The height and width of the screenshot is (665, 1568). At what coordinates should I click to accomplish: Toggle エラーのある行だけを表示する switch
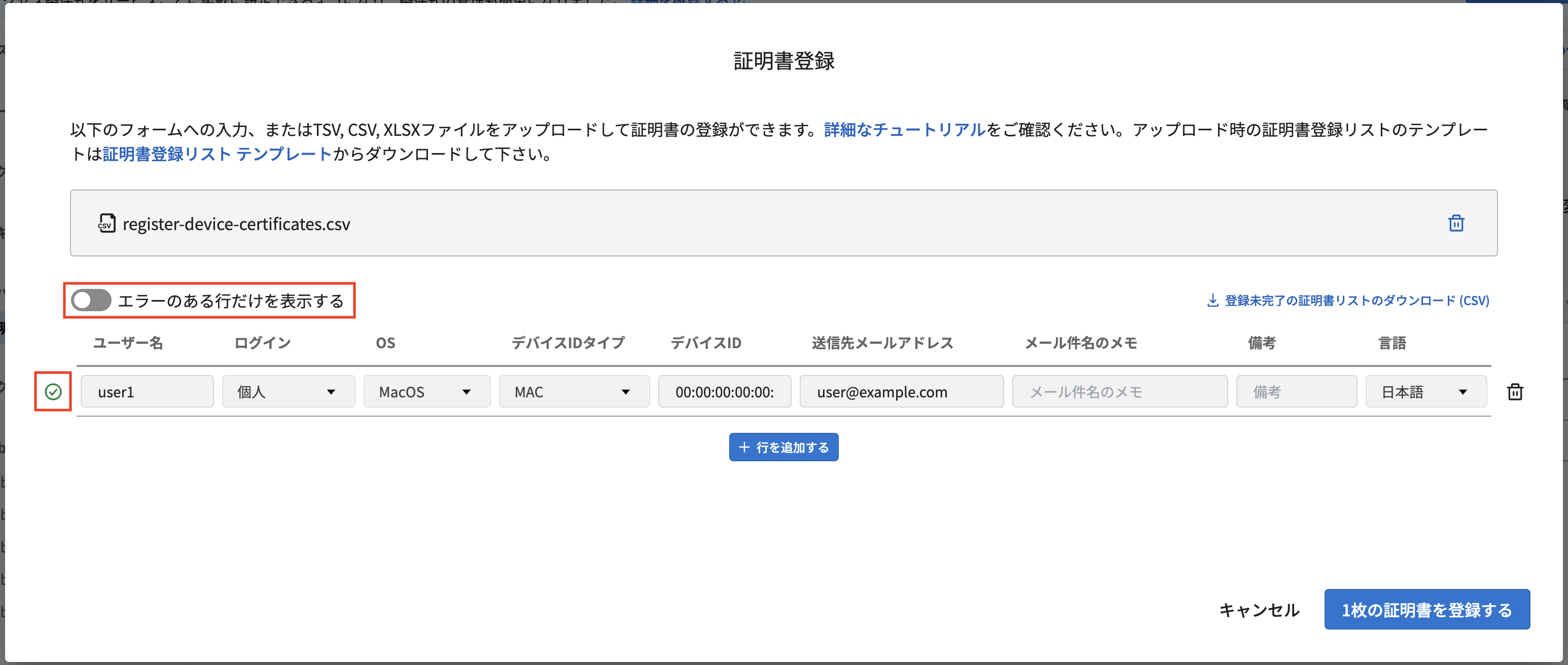[91, 300]
